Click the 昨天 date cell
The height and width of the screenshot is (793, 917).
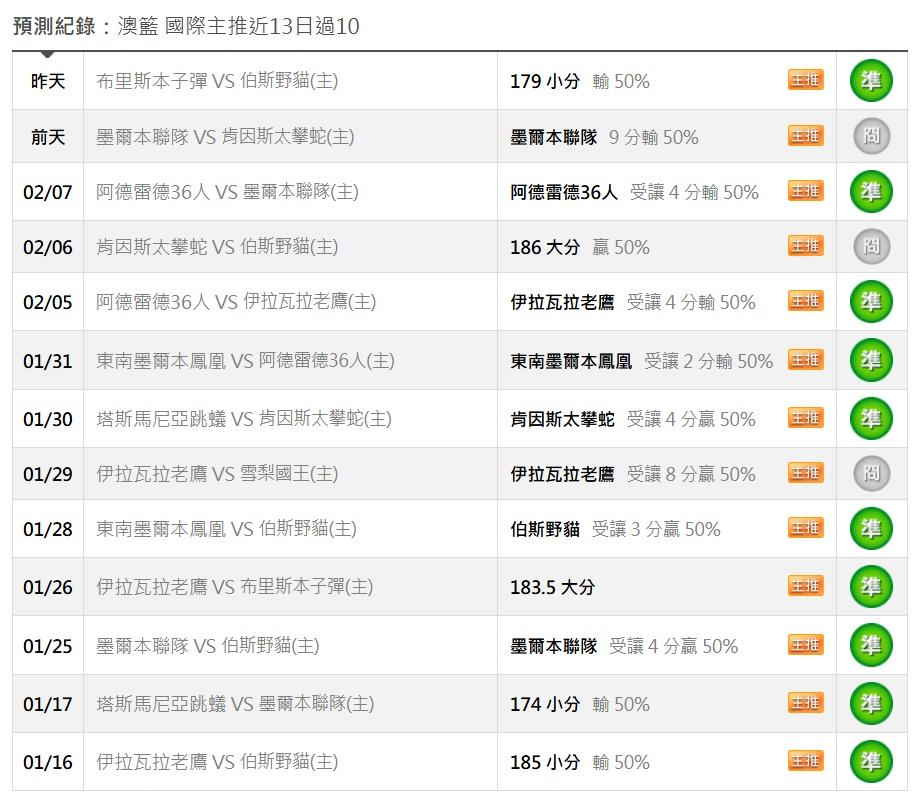(48, 81)
